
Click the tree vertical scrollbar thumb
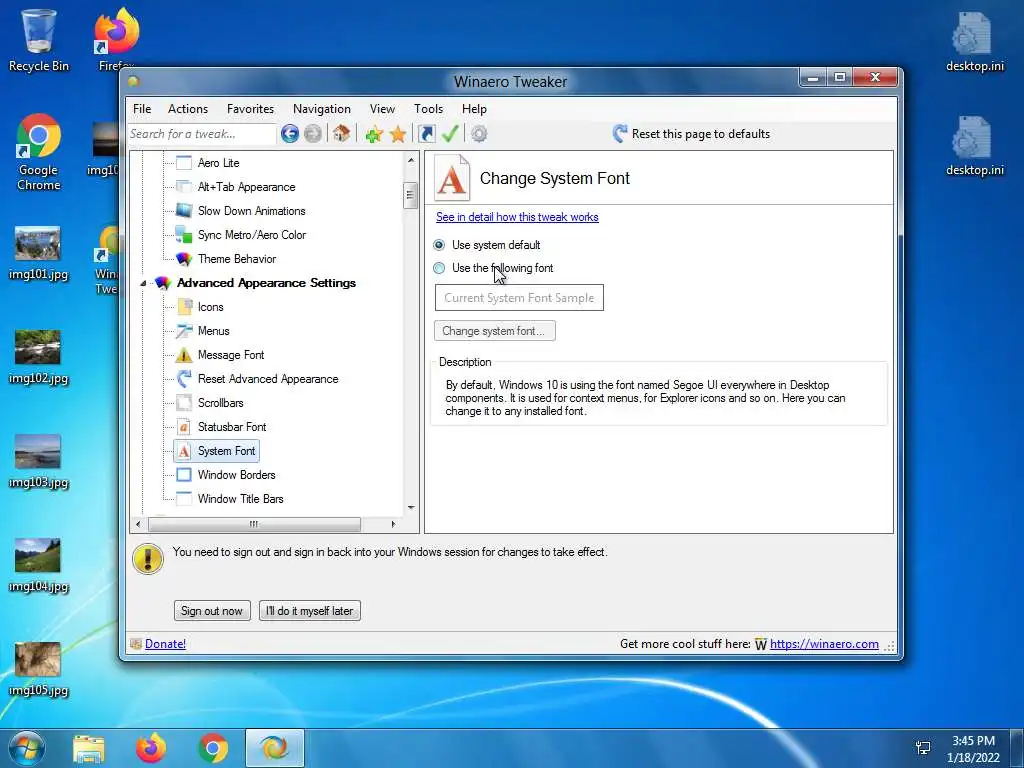point(410,195)
